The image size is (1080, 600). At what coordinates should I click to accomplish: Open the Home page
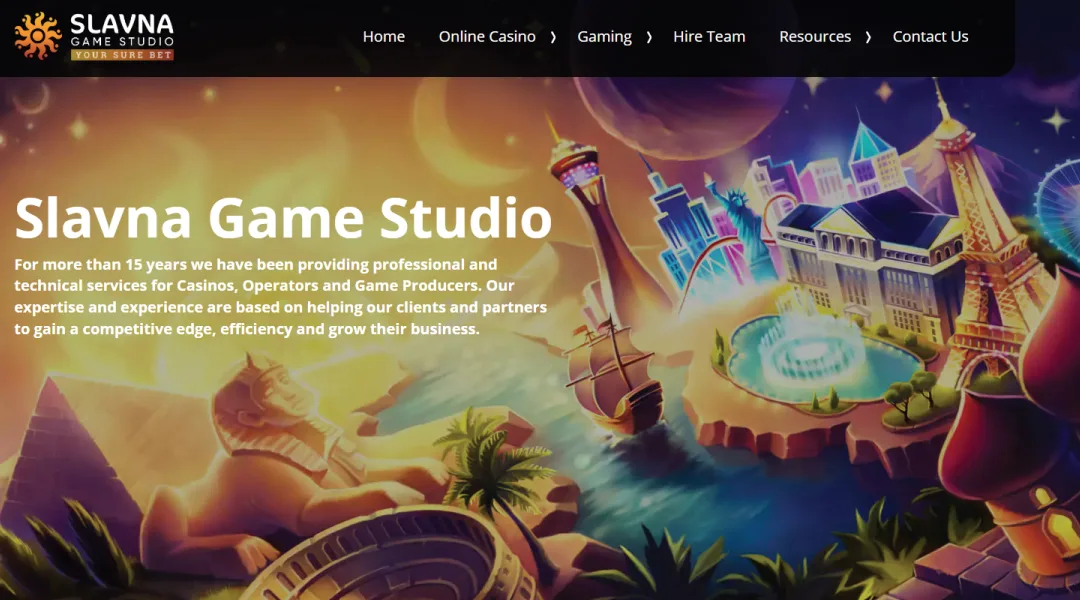pyautogui.click(x=383, y=37)
